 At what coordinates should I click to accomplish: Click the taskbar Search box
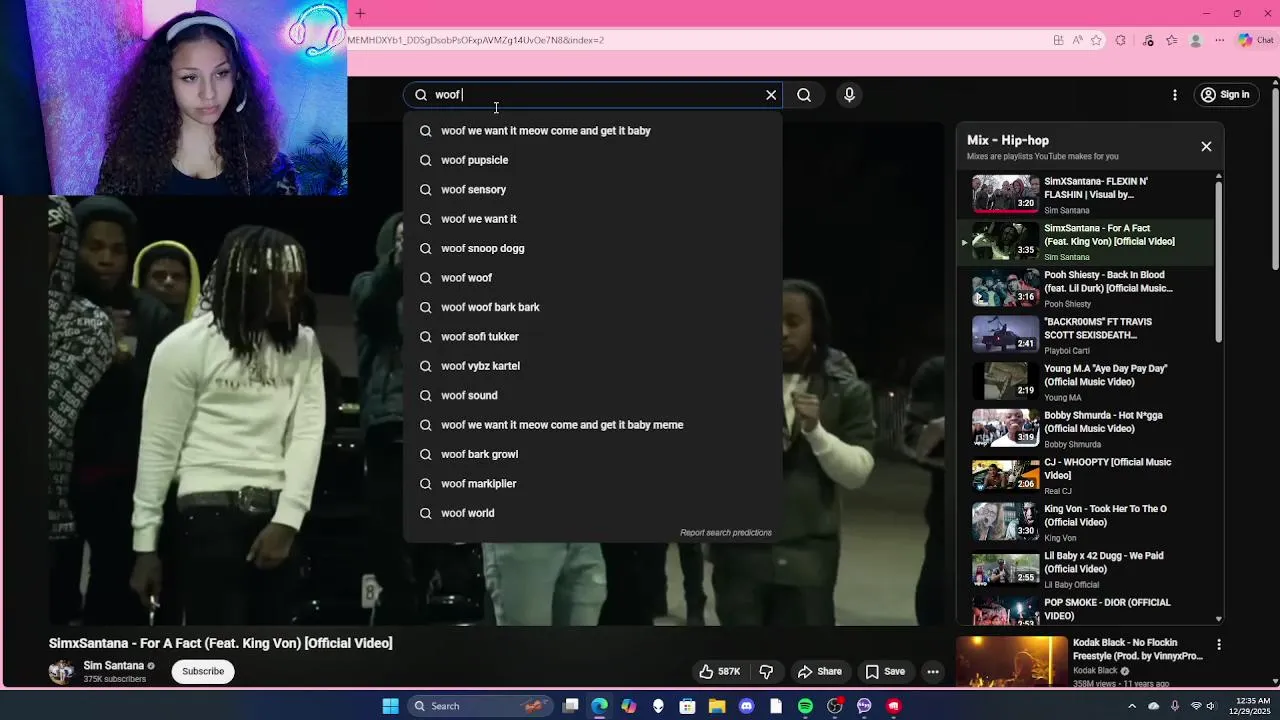click(480, 706)
